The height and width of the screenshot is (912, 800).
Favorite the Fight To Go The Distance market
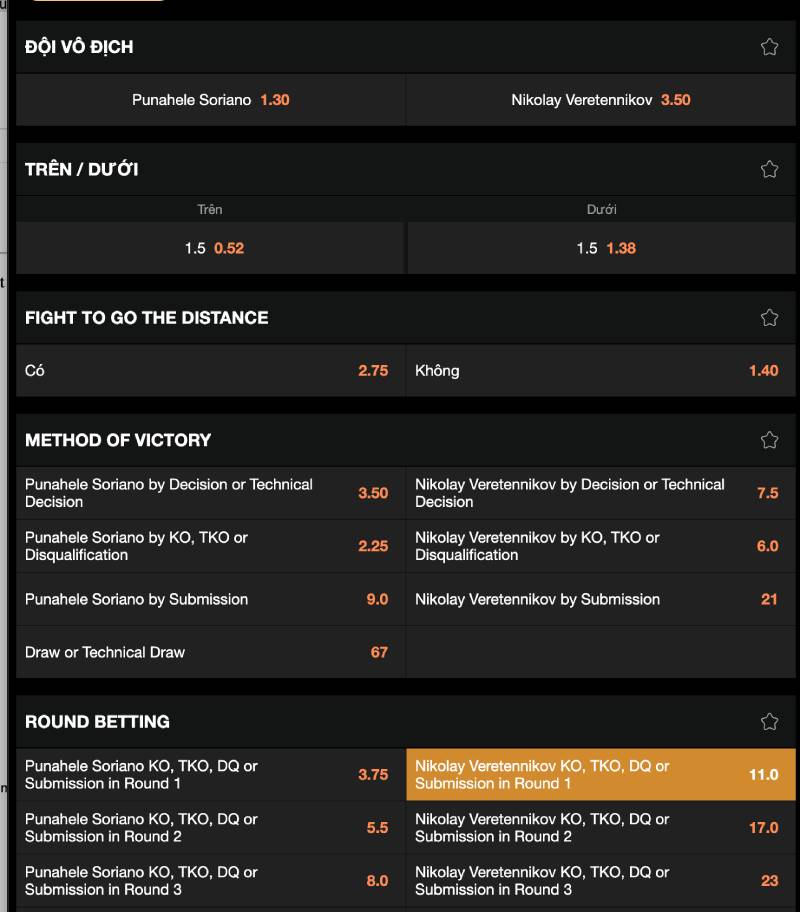(x=769, y=318)
